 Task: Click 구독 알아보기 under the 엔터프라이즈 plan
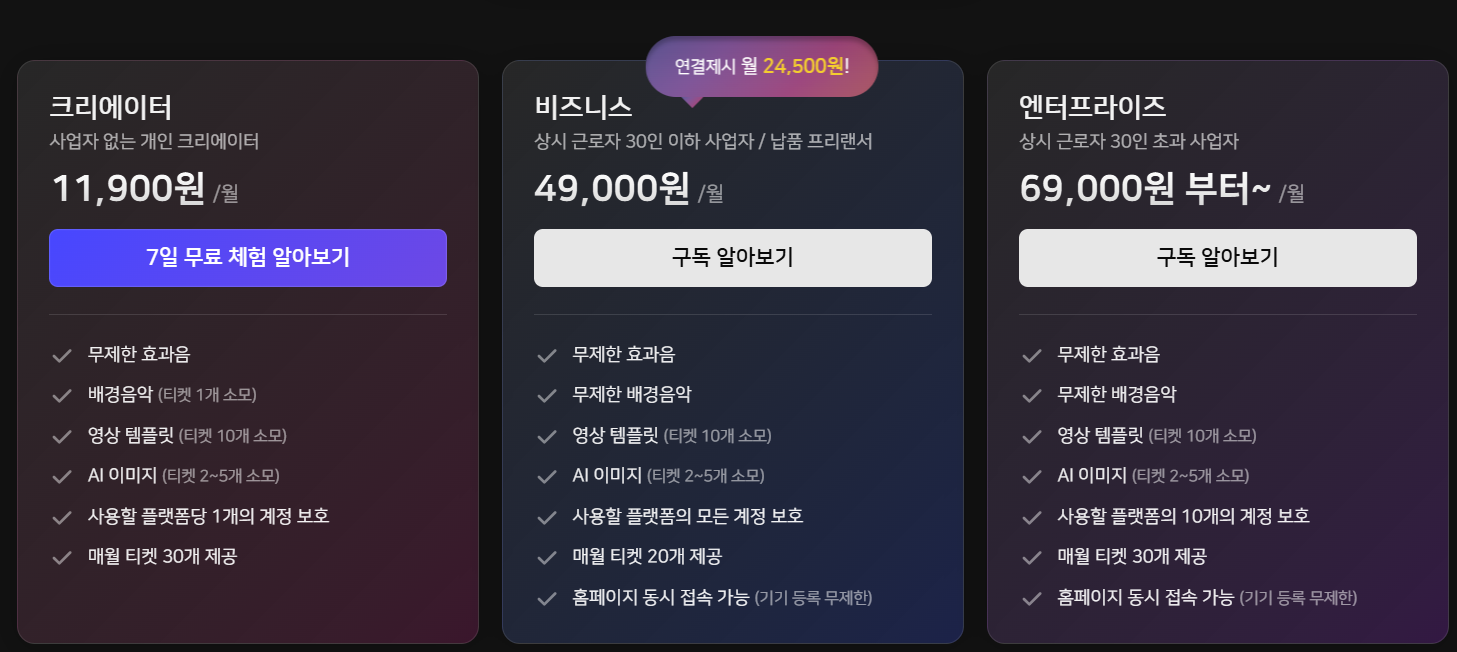tap(1217, 258)
